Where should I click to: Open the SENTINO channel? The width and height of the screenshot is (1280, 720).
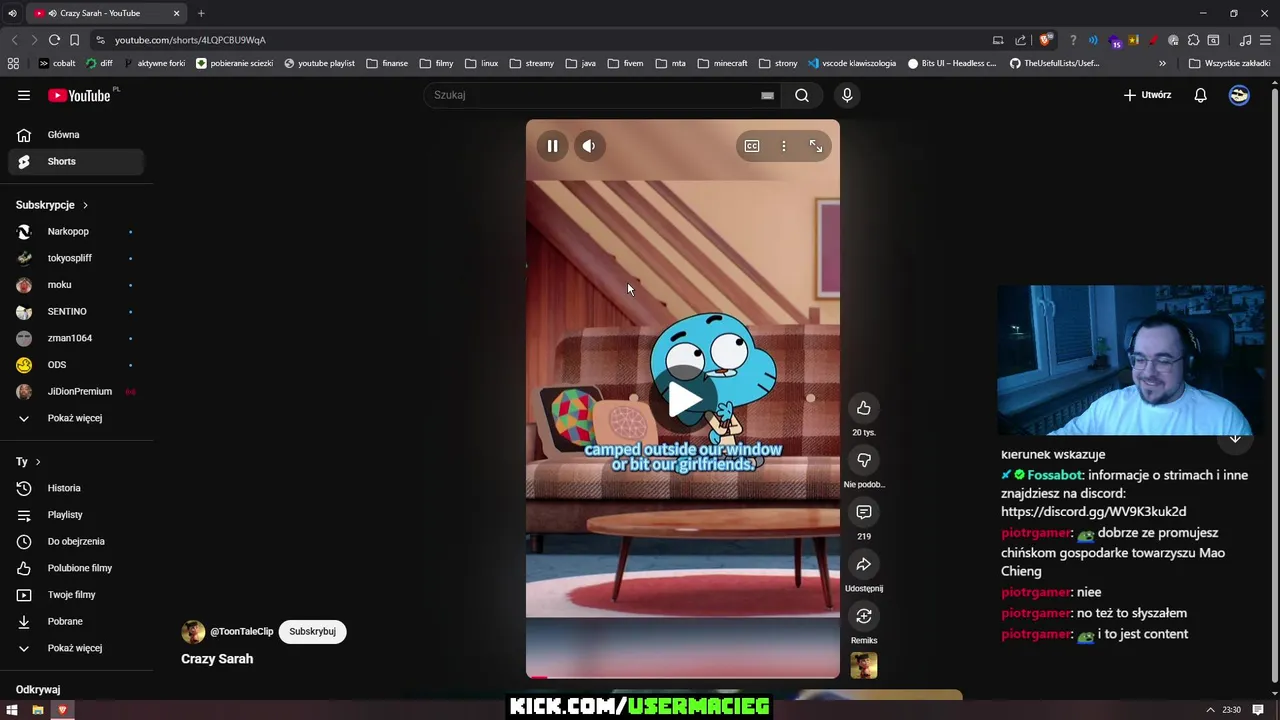click(x=76, y=311)
